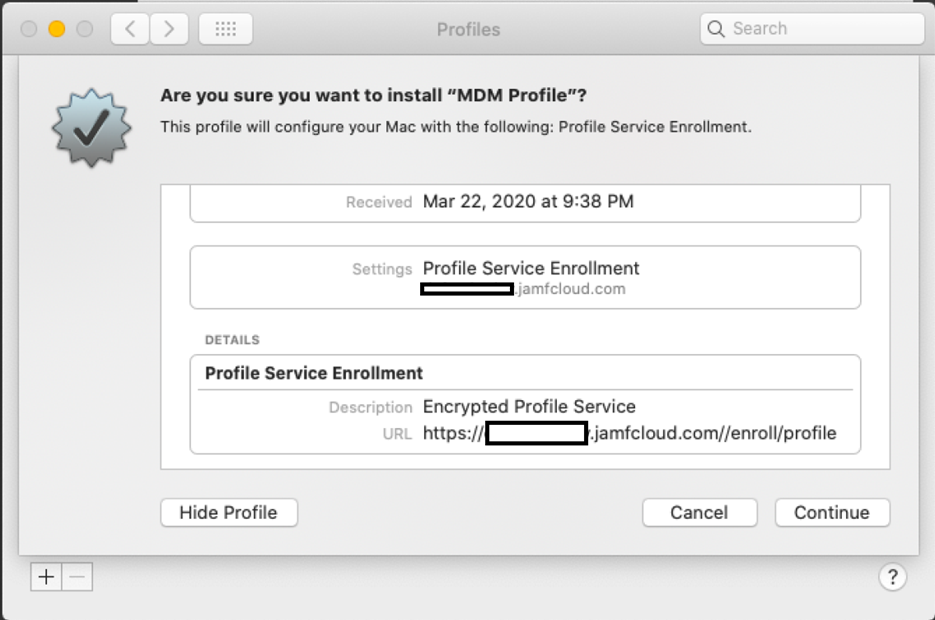Viewport: 935px width, 620px height.
Task: Remove profile with the minus button
Action: tap(78, 577)
